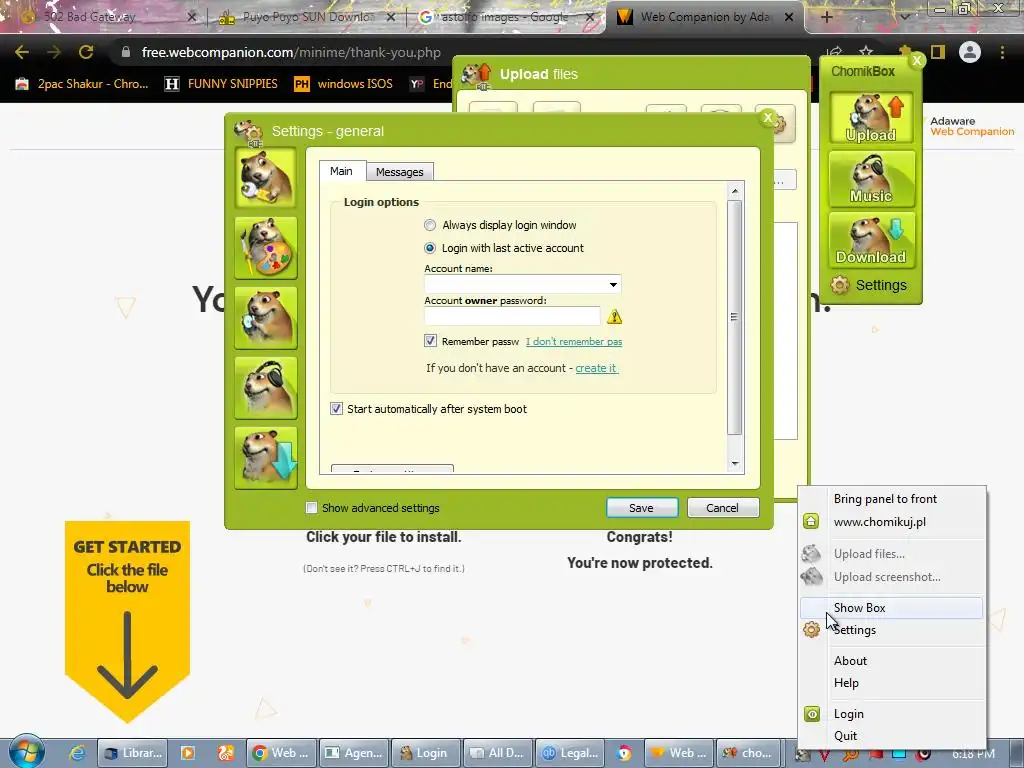The image size is (1024, 768).
Task: Open the download settings hamster with arrow icon
Action: click(x=266, y=458)
